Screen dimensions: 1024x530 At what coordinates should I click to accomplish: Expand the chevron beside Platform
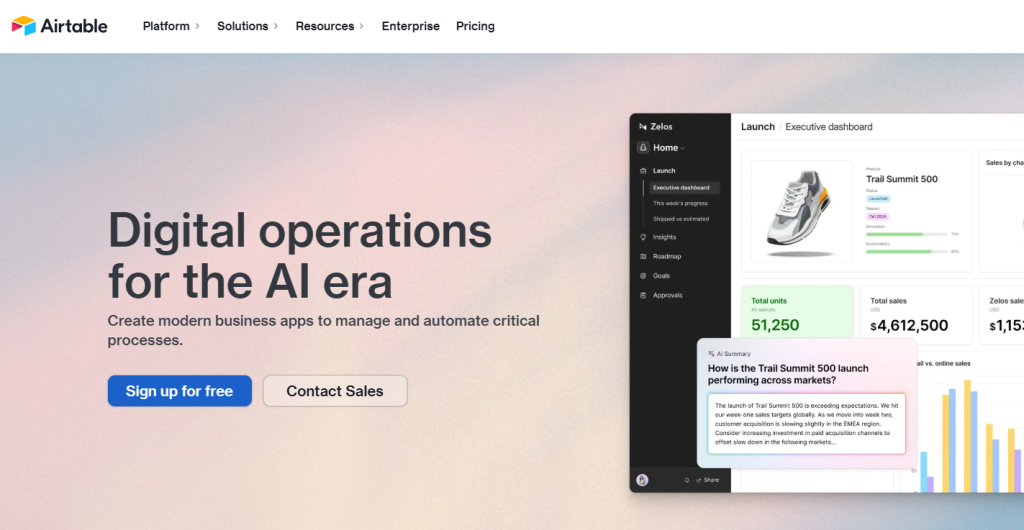point(197,26)
